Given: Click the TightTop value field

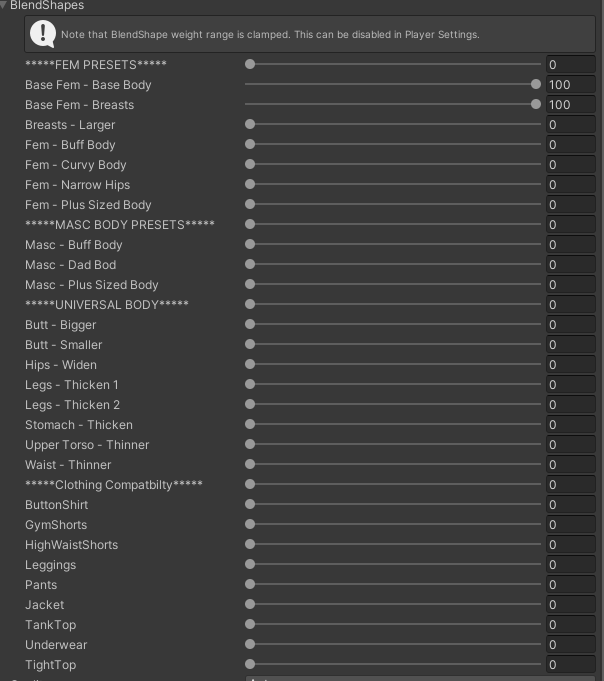Looking at the screenshot, I should coord(570,665).
